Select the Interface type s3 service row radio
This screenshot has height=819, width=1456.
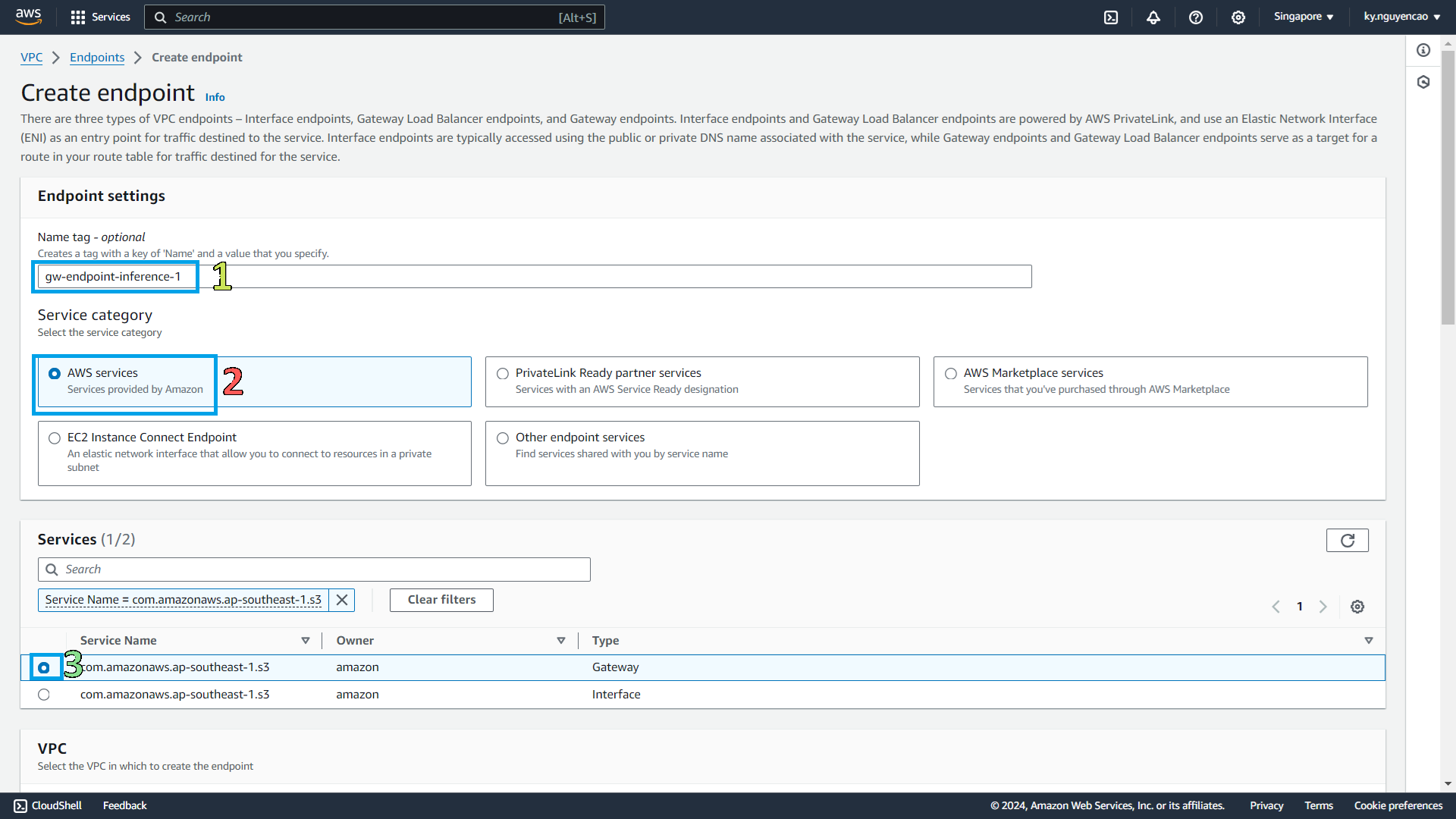point(44,695)
